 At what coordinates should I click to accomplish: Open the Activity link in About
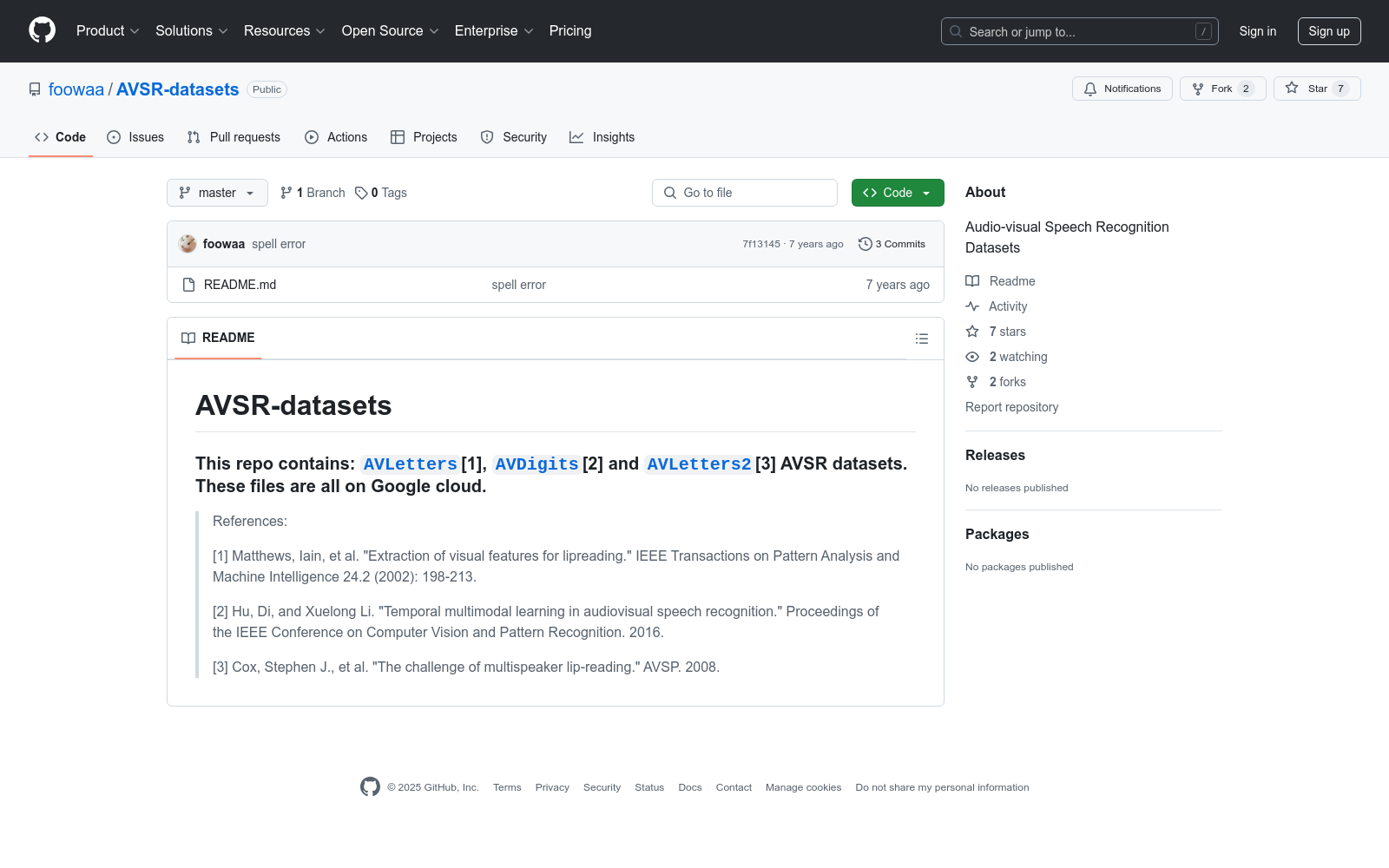tap(997, 306)
